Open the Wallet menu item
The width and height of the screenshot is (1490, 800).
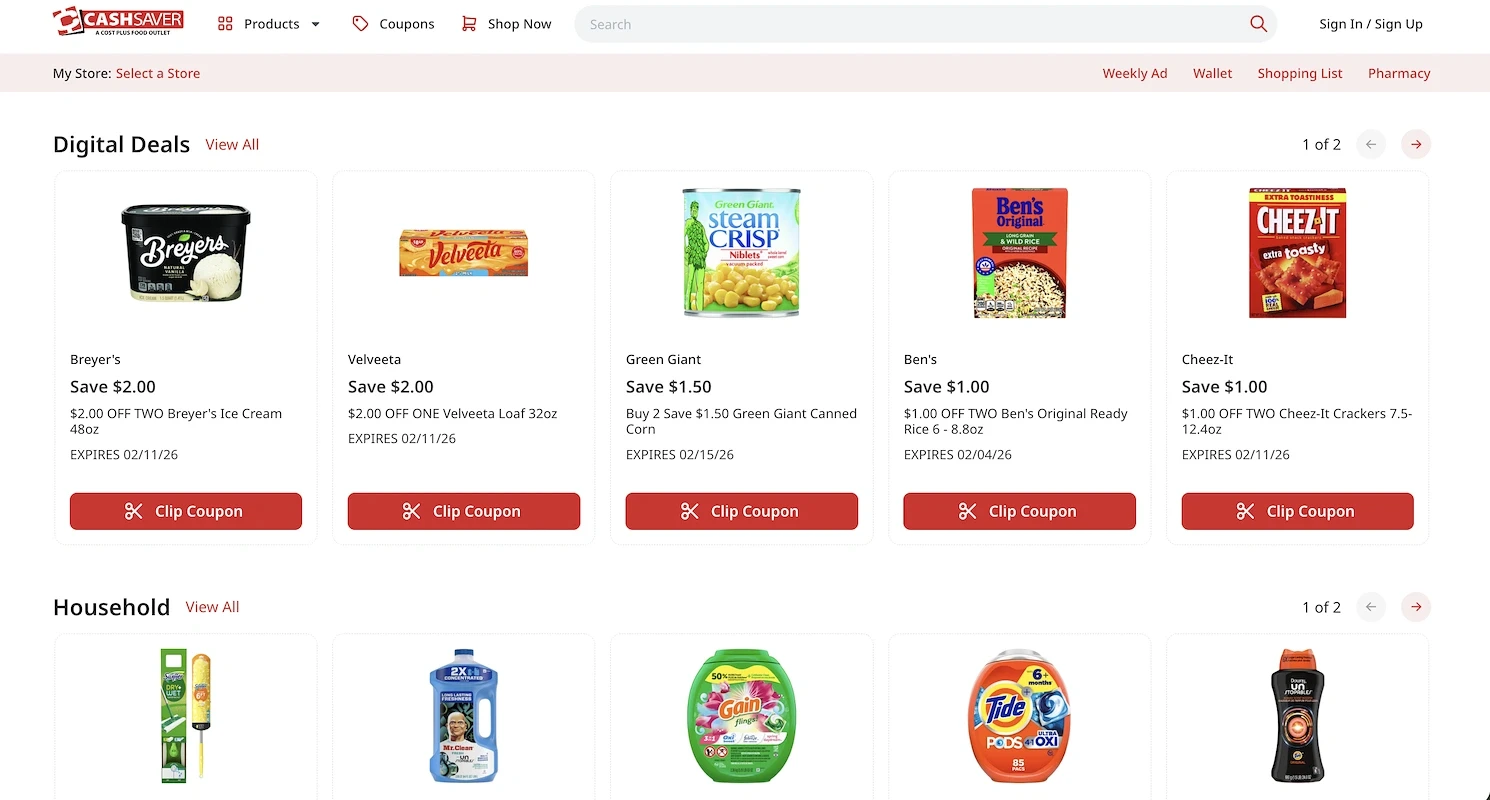tap(1212, 73)
